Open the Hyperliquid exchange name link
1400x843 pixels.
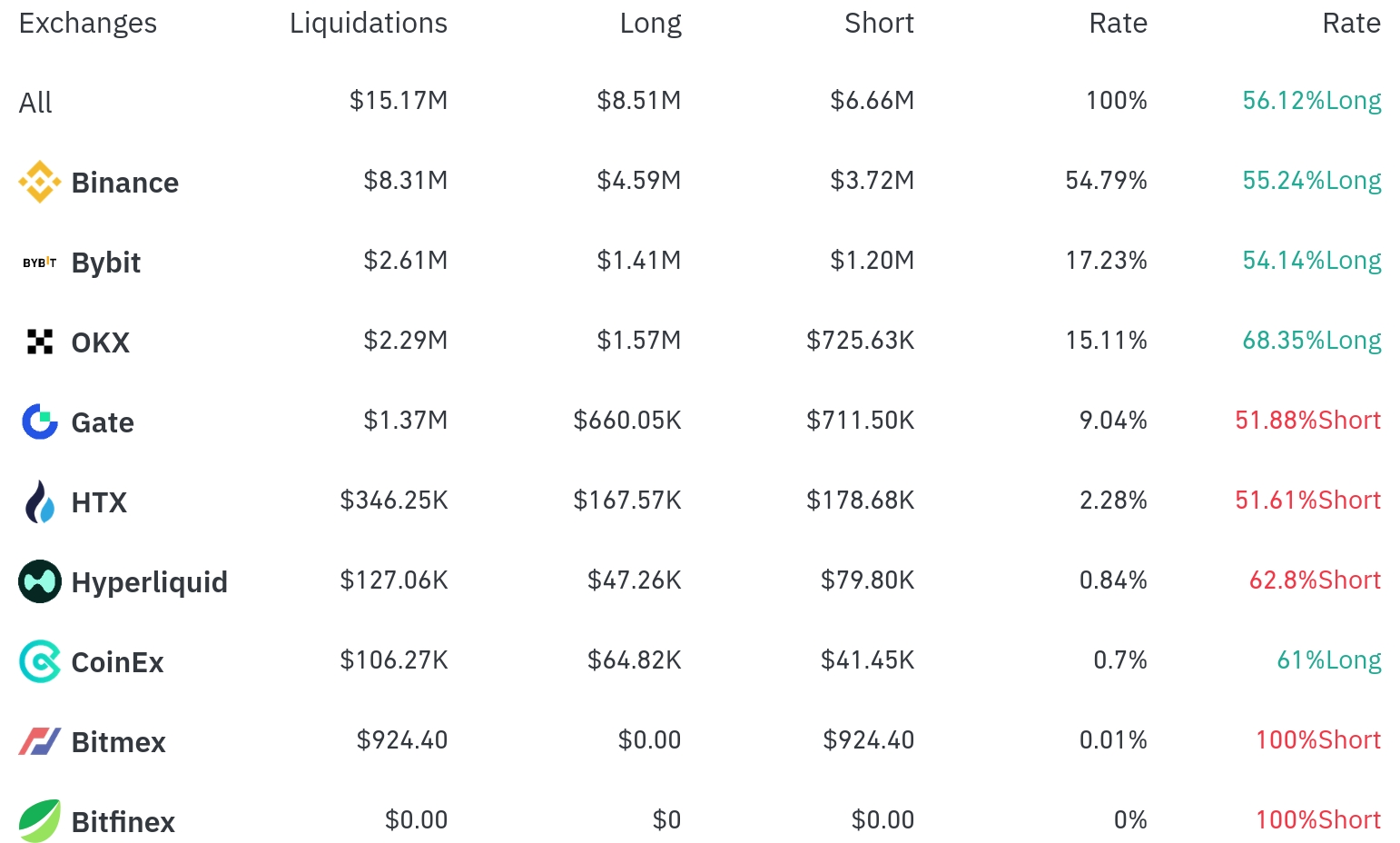[149, 582]
